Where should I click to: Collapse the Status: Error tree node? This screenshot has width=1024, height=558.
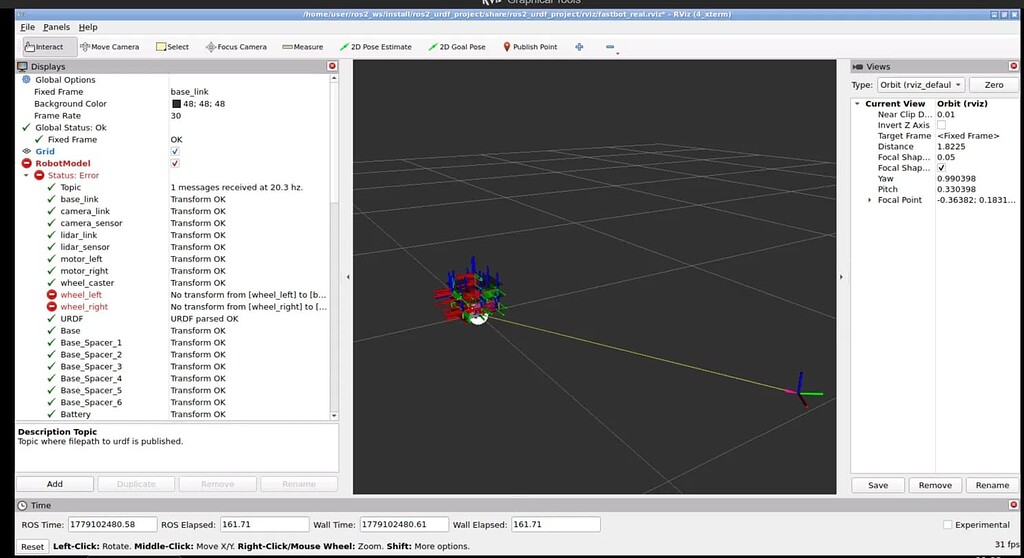26,175
